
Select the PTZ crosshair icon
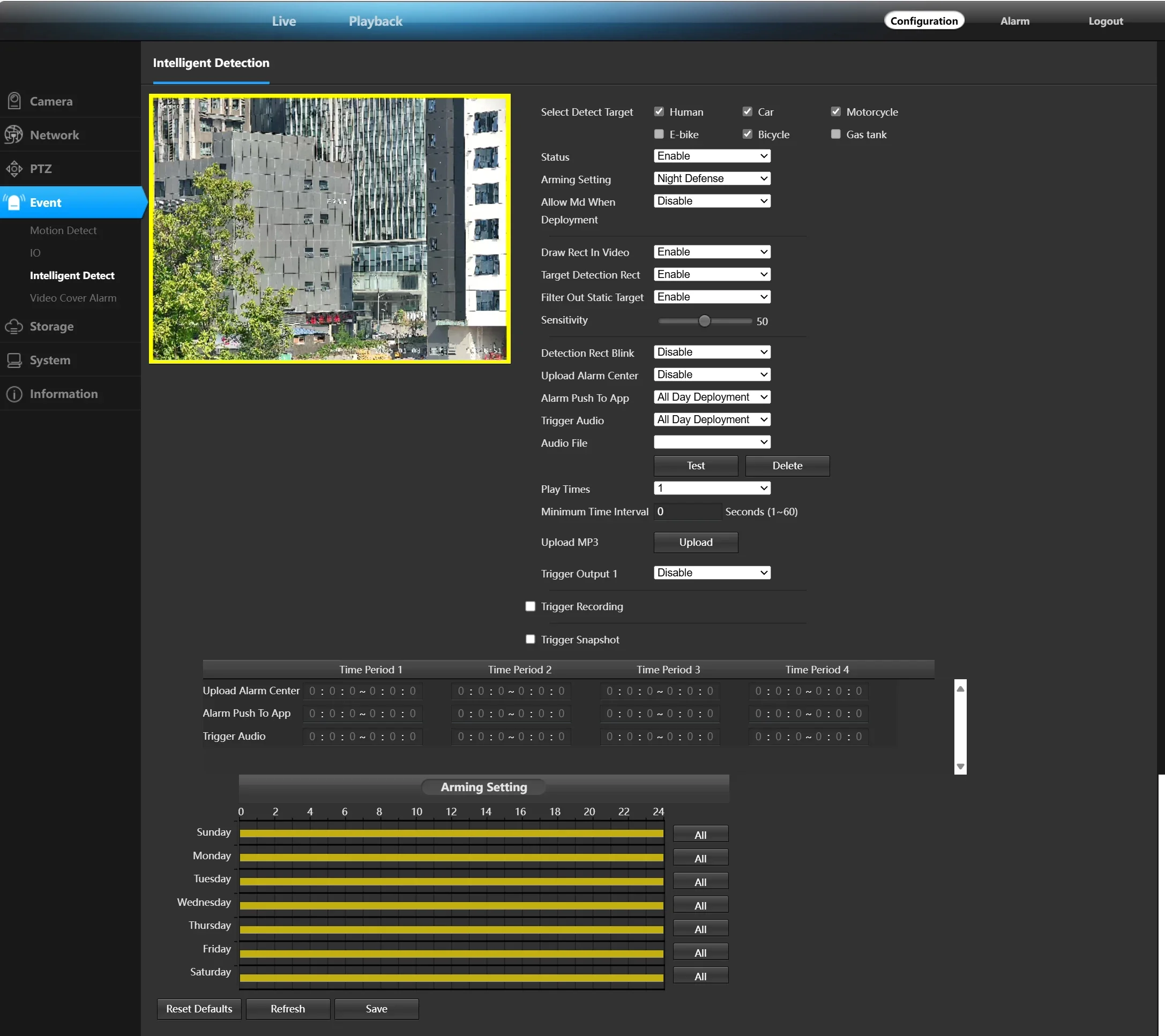point(14,169)
